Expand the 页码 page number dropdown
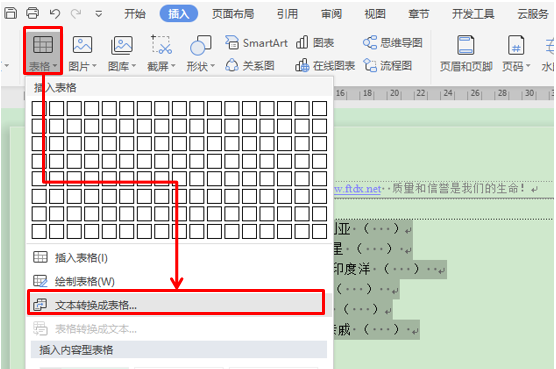The width and height of the screenshot is (556, 369). click(528, 66)
